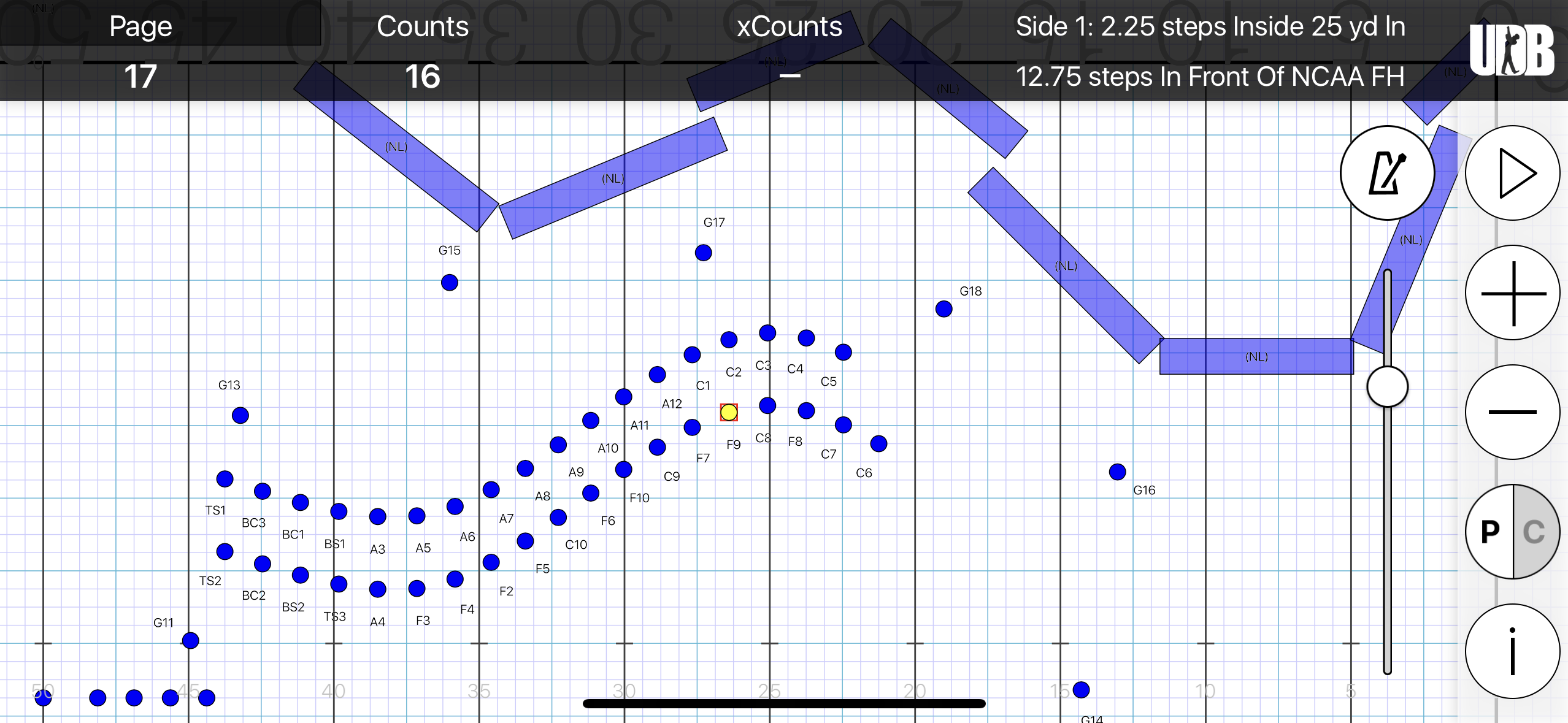The height and width of the screenshot is (723, 1568).
Task: Select performer dot A11
Action: [x=624, y=397]
